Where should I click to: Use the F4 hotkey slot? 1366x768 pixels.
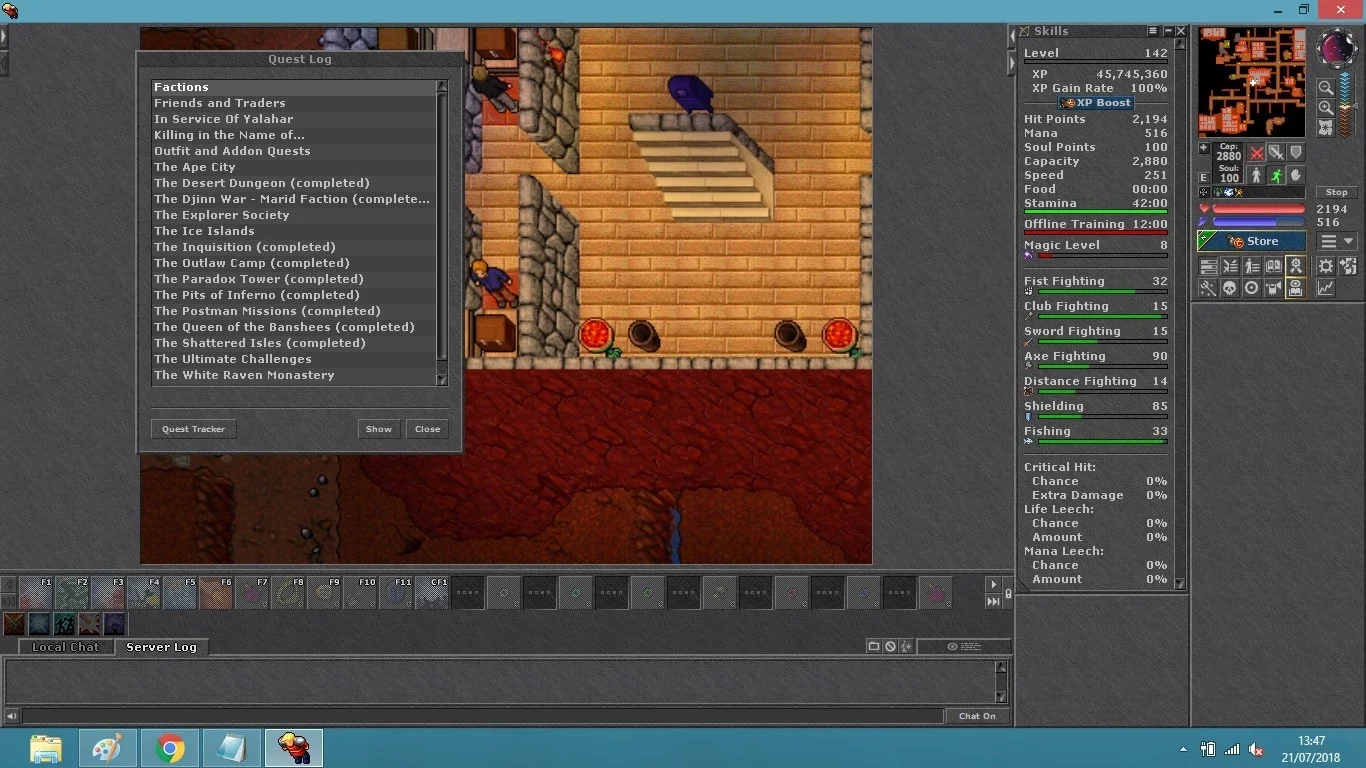(144, 593)
